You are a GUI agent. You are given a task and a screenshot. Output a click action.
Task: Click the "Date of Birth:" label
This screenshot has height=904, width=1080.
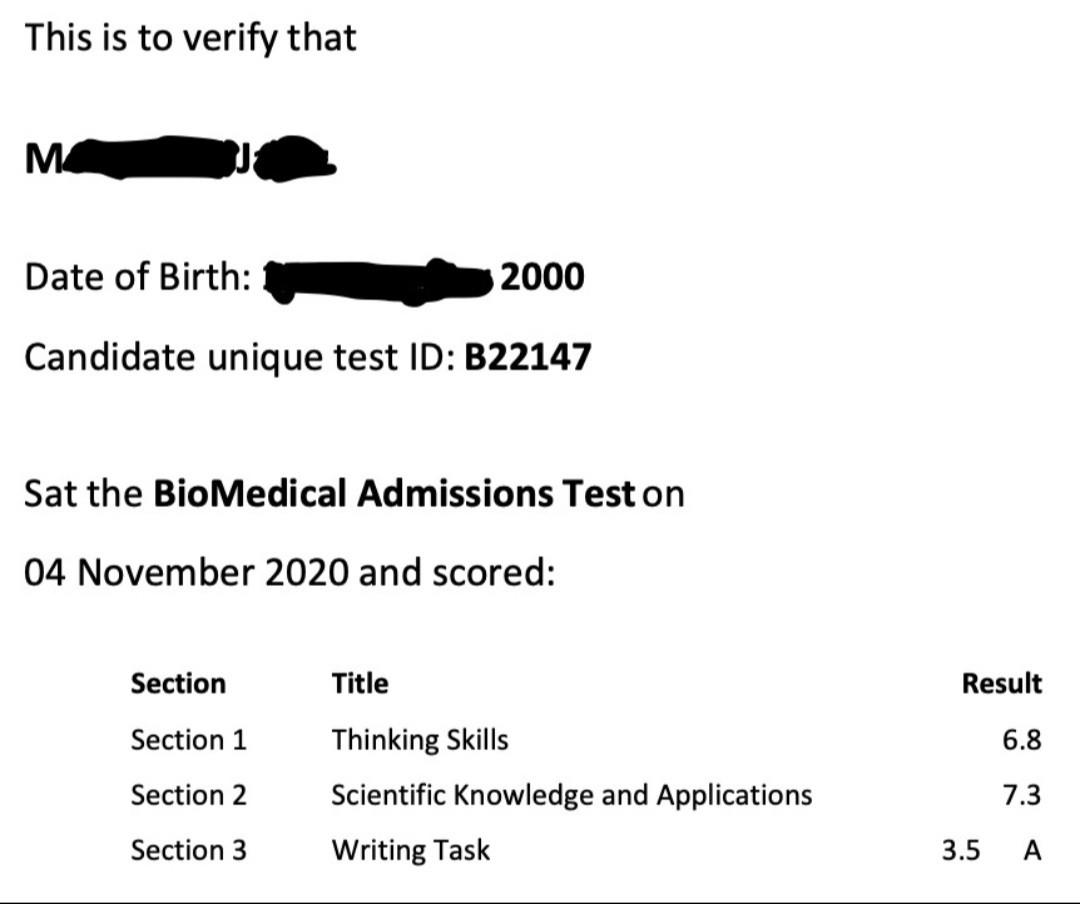(x=138, y=277)
